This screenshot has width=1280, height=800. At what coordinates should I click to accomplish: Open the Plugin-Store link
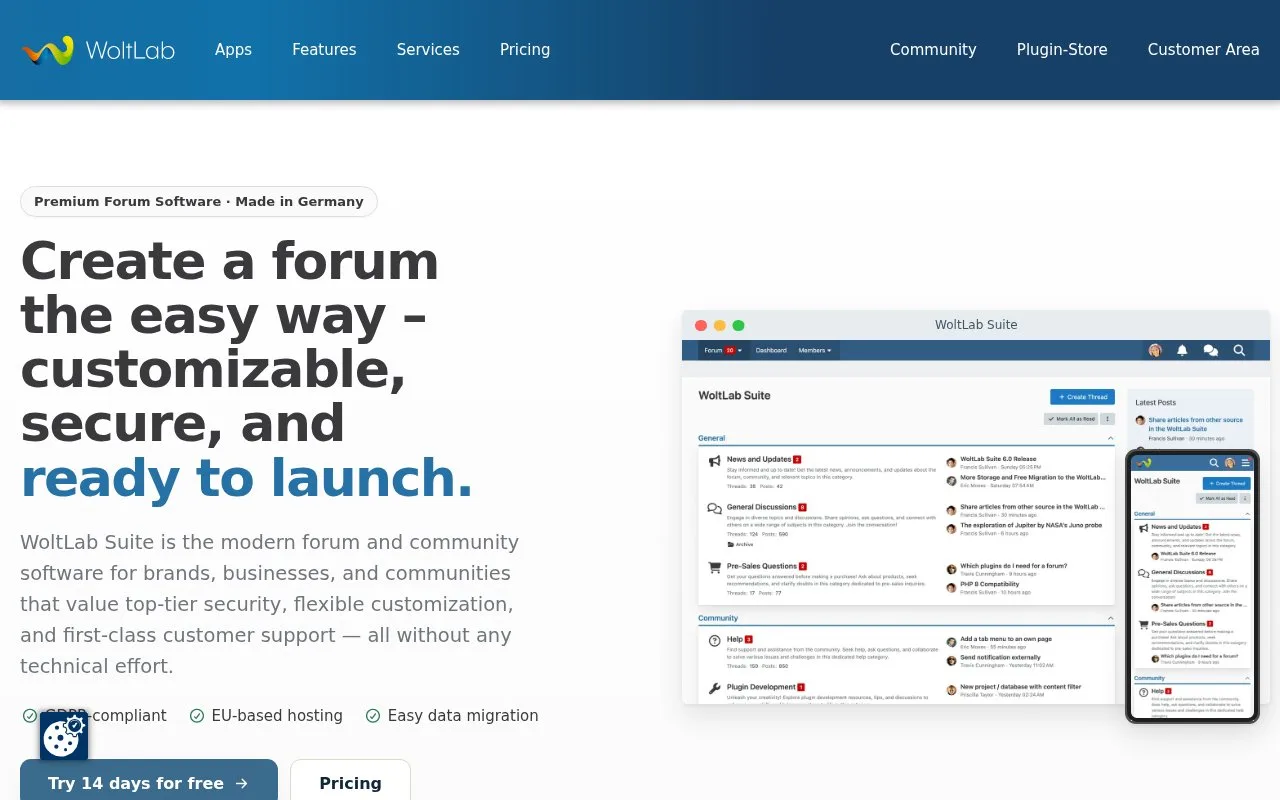click(x=1062, y=50)
